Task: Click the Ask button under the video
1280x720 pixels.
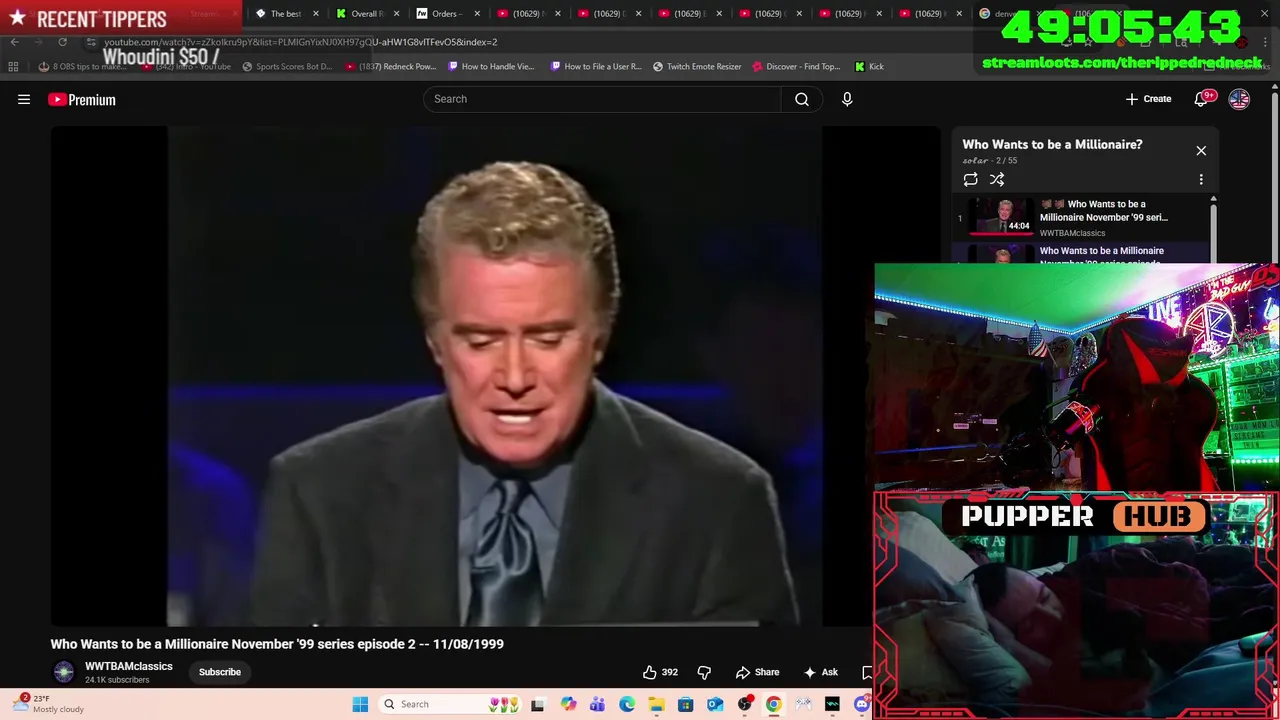Action: (x=821, y=672)
